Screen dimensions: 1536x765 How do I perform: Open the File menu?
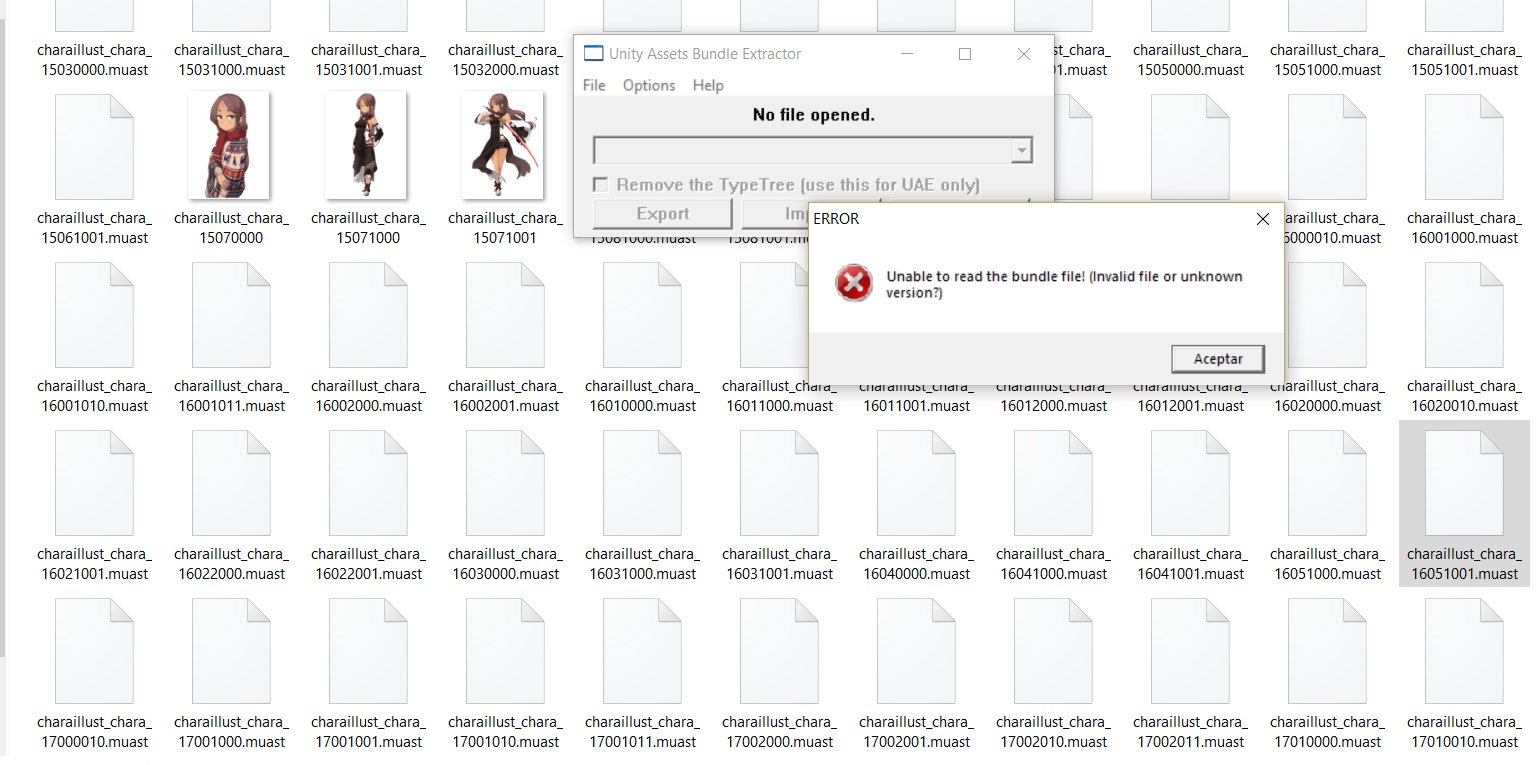coord(593,85)
